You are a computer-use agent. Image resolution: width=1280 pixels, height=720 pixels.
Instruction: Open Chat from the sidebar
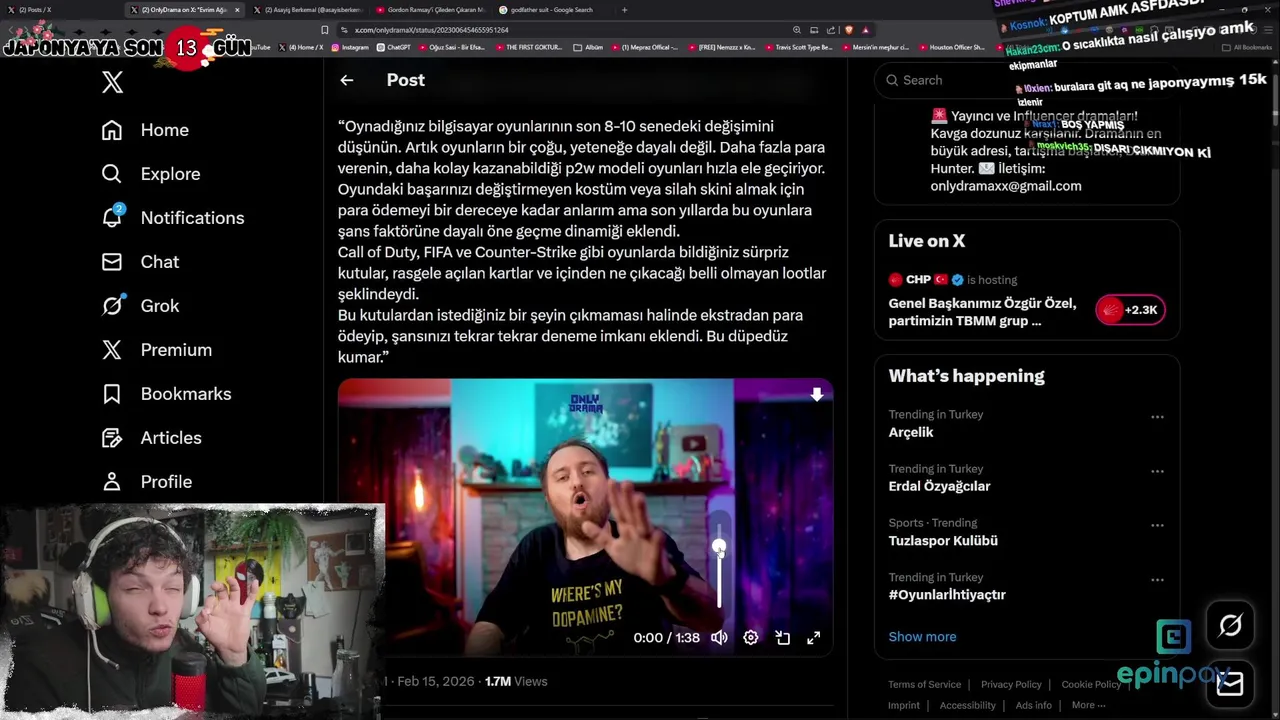140,262
